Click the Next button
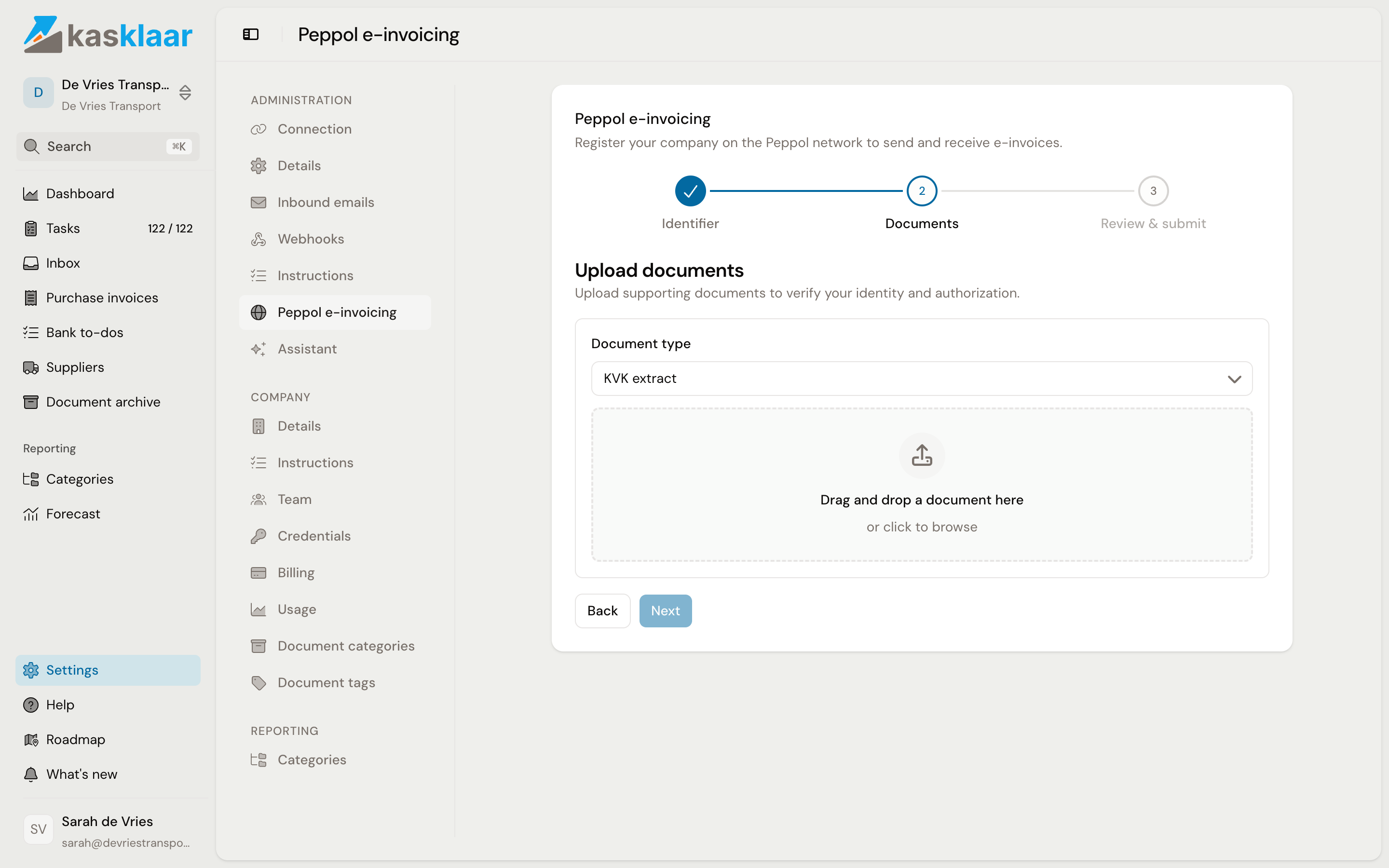 pyautogui.click(x=665, y=611)
